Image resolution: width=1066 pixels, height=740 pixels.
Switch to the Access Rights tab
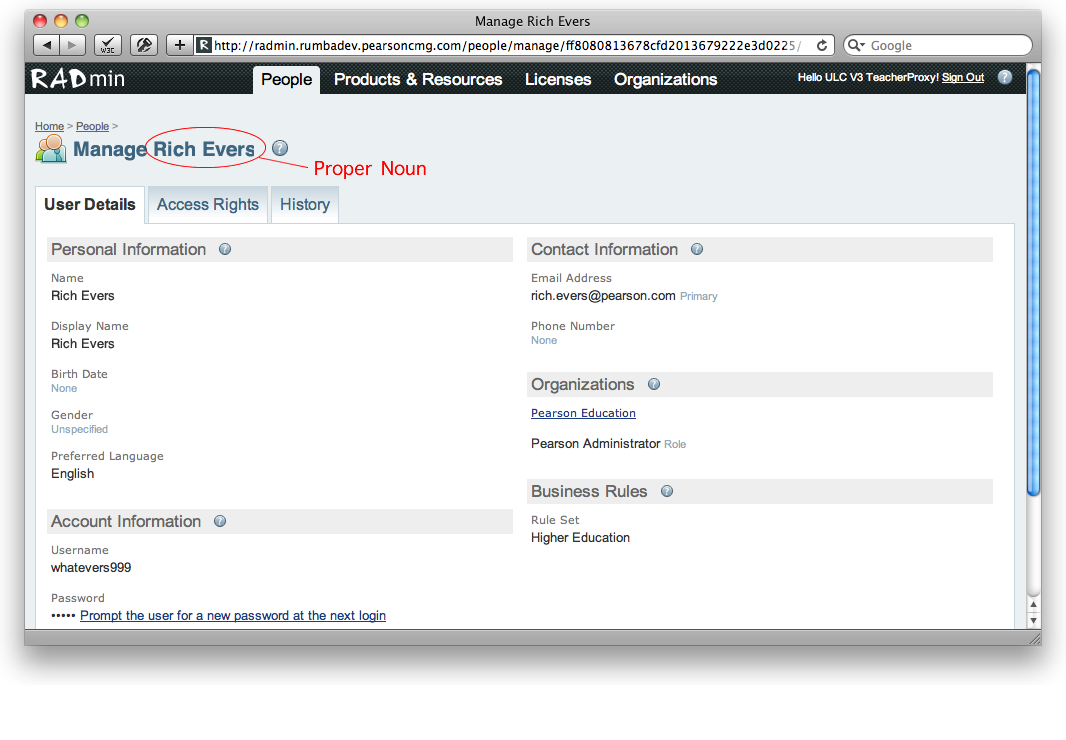(208, 205)
